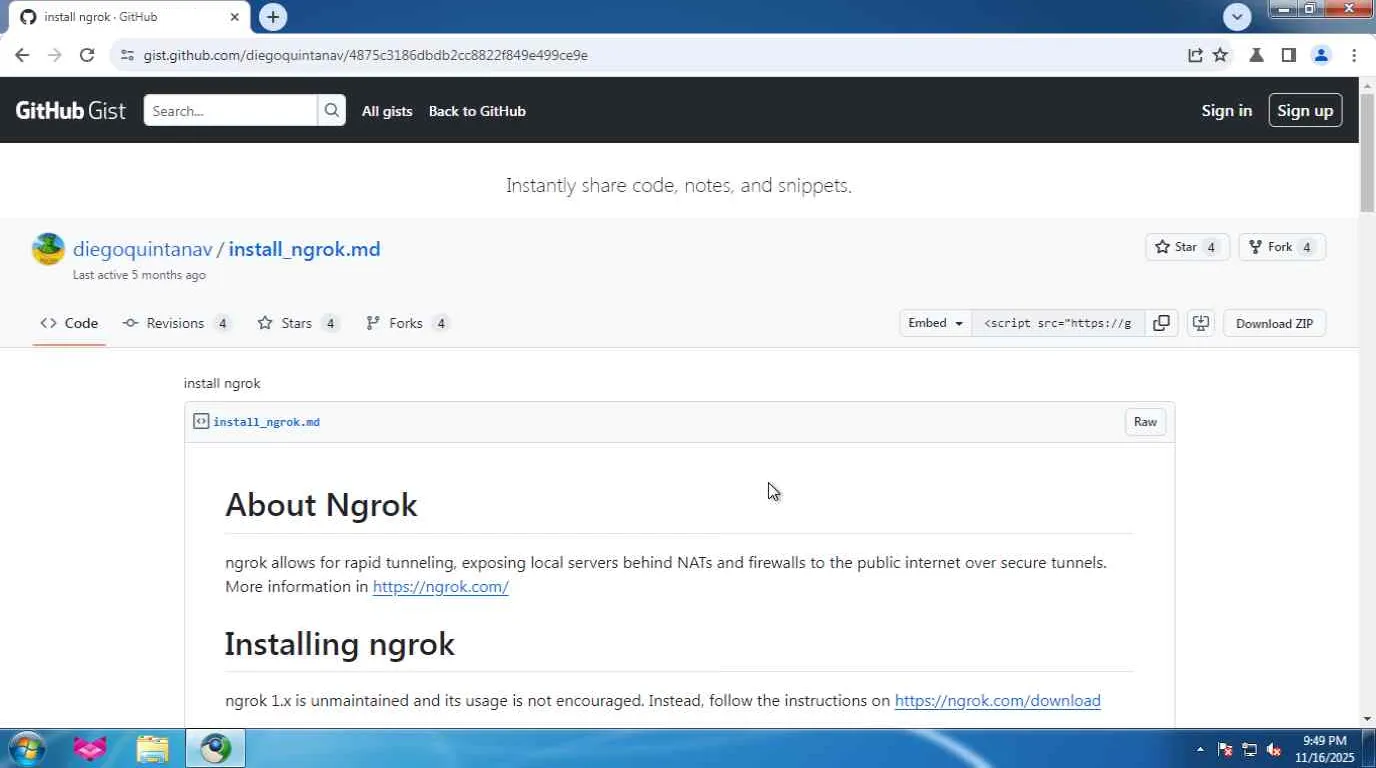
Task: Open the browser side panel icon
Action: [x=1288, y=55]
